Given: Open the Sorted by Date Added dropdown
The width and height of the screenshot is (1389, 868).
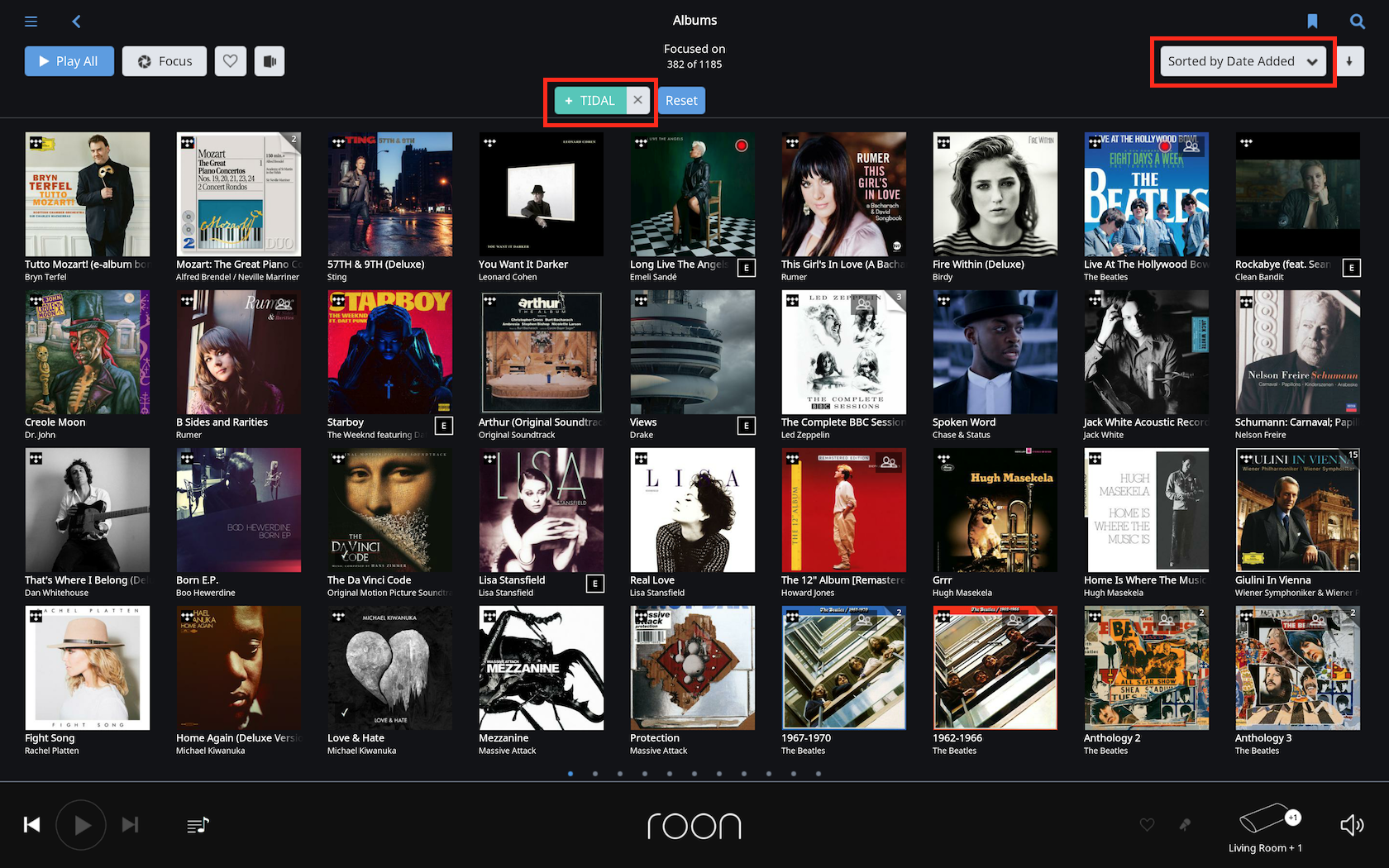Looking at the screenshot, I should (x=1243, y=61).
